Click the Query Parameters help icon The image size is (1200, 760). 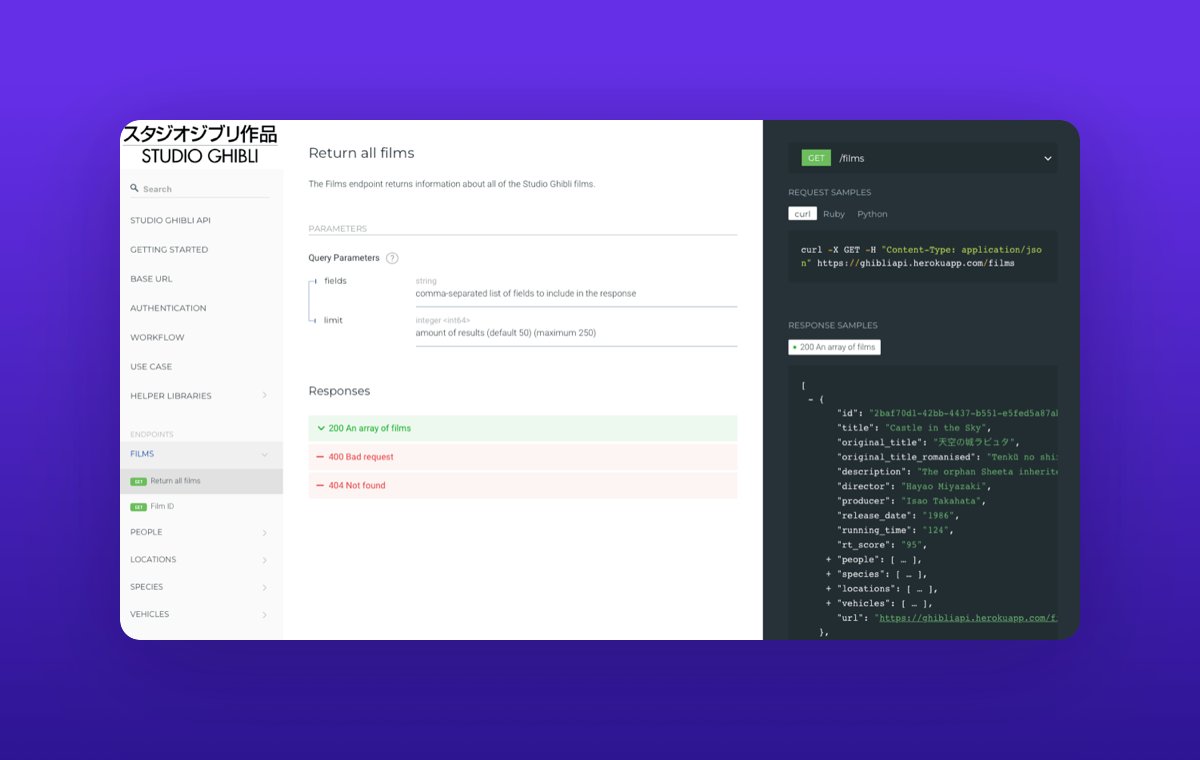point(392,258)
